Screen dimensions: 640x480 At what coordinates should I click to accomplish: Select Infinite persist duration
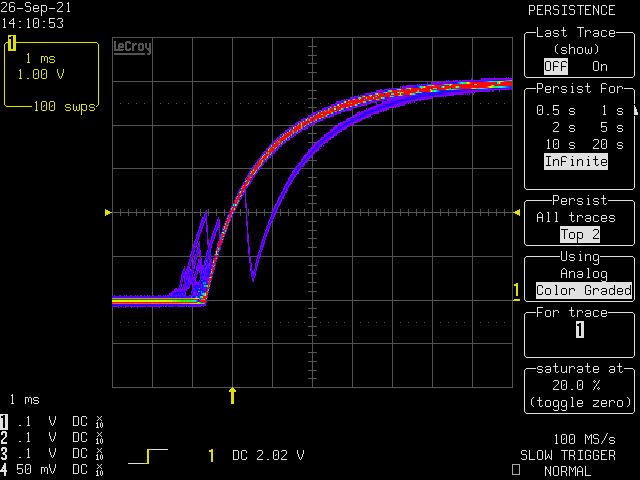(575, 161)
